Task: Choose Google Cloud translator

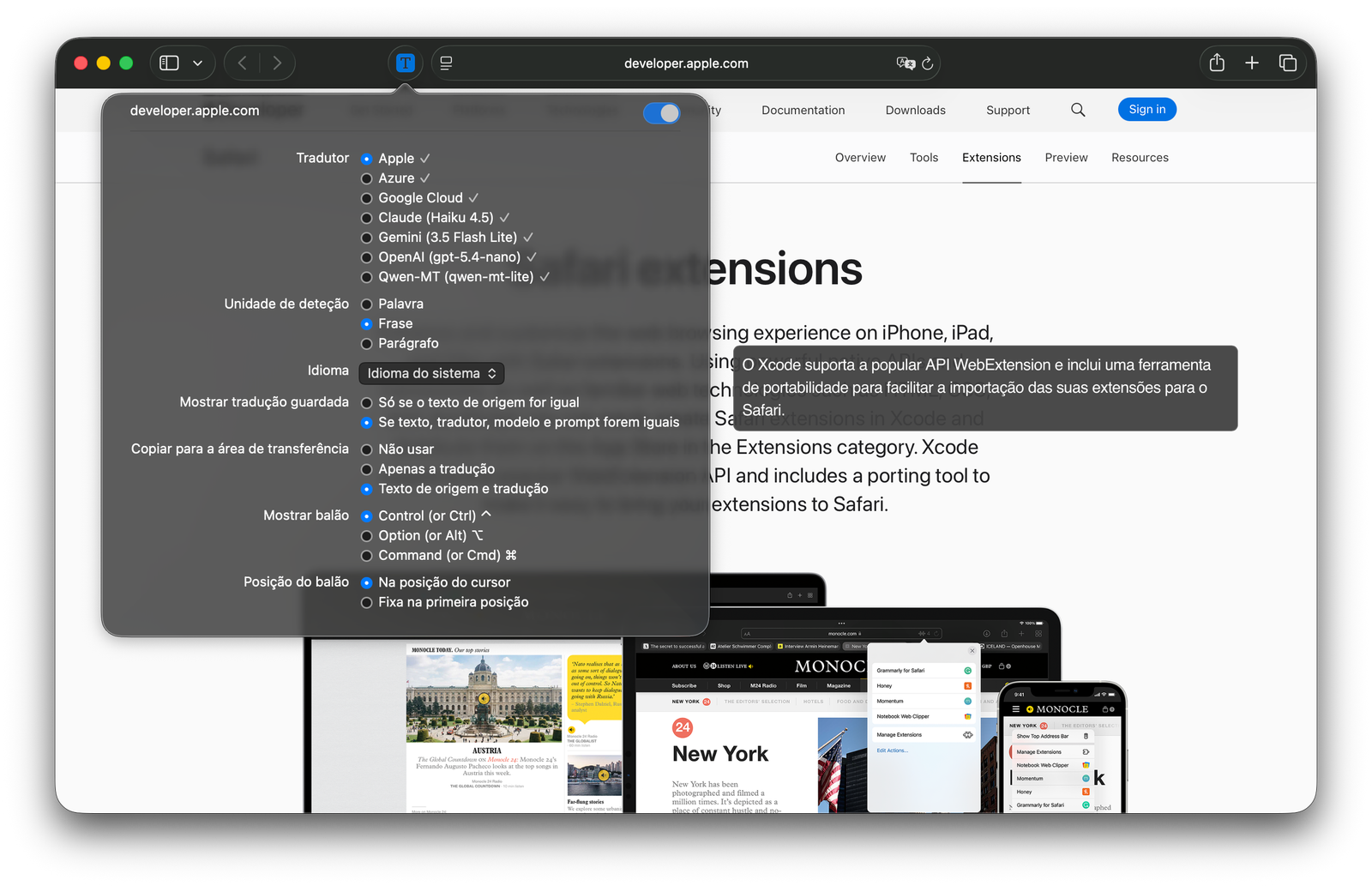Action: pyautogui.click(x=367, y=198)
